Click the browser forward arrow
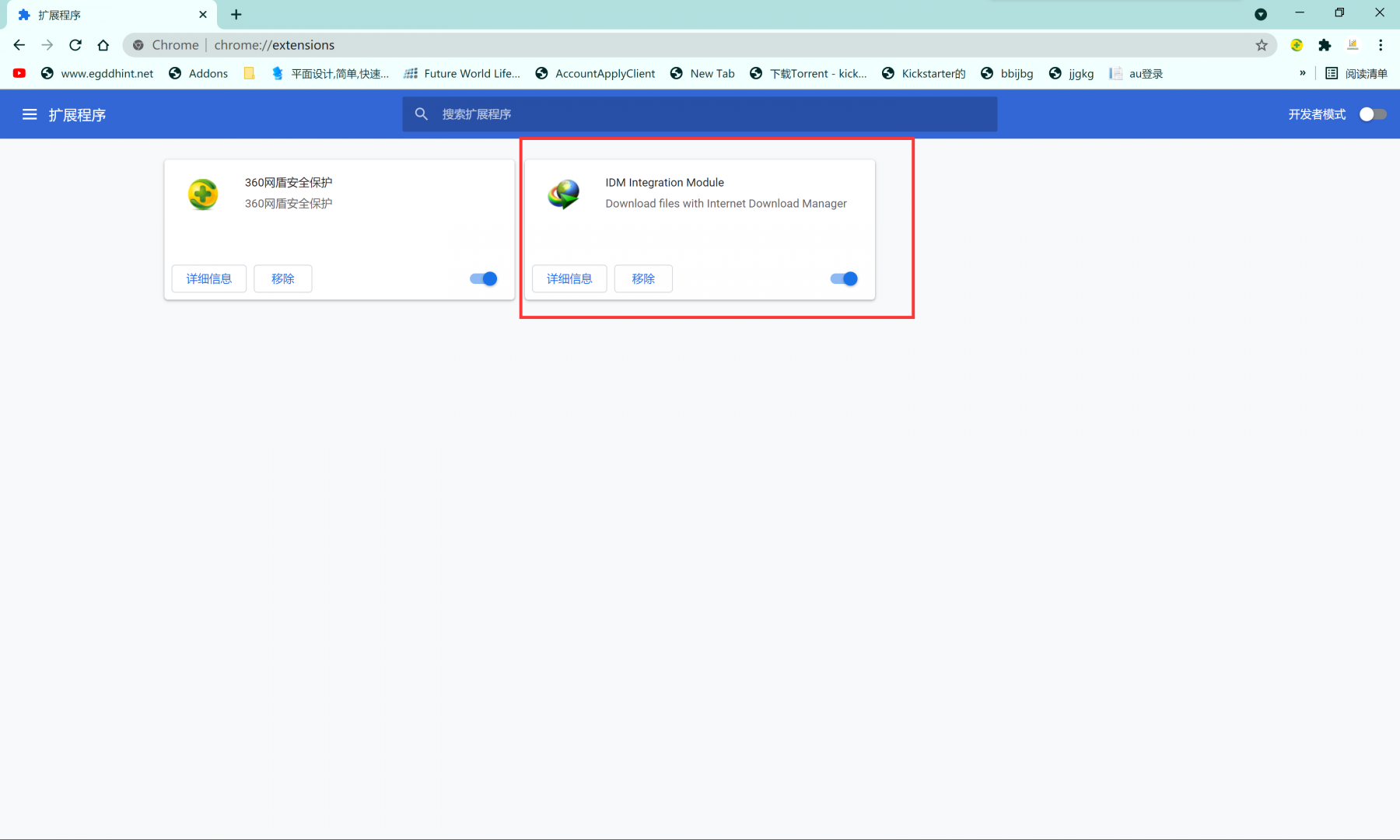Viewport: 1400px width, 840px height. tap(47, 45)
